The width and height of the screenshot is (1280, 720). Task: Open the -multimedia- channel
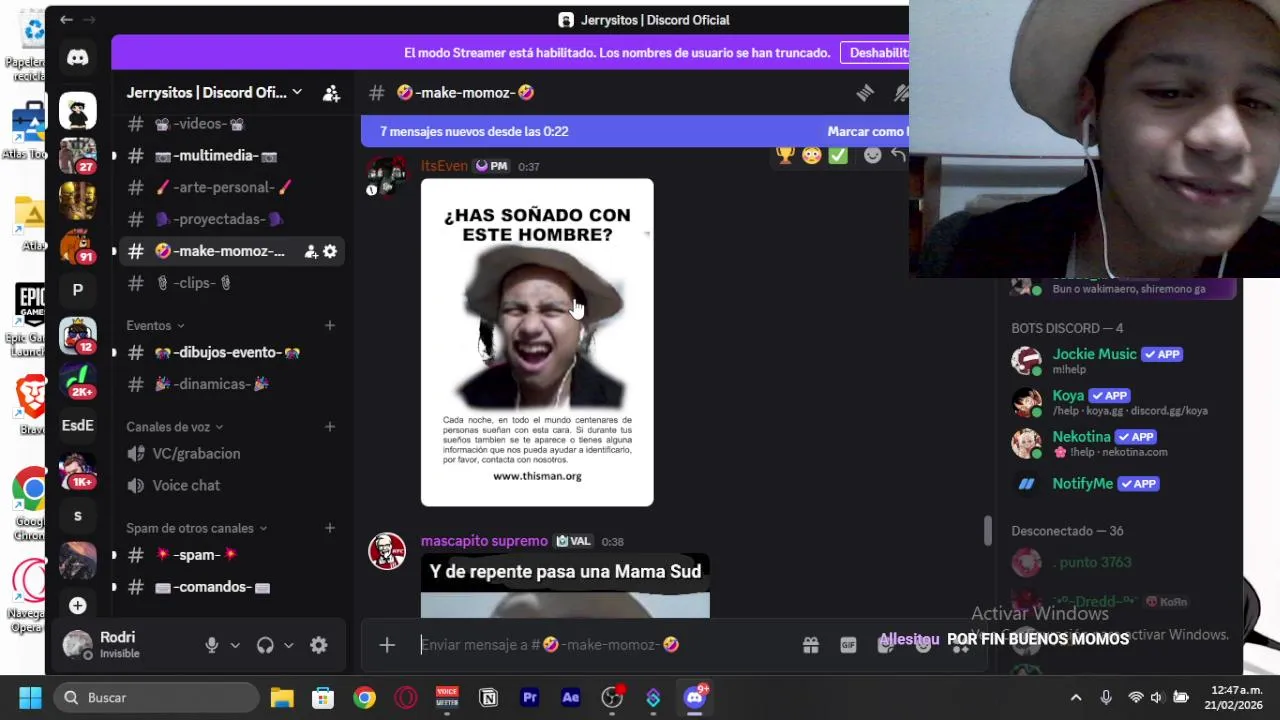coord(231,156)
